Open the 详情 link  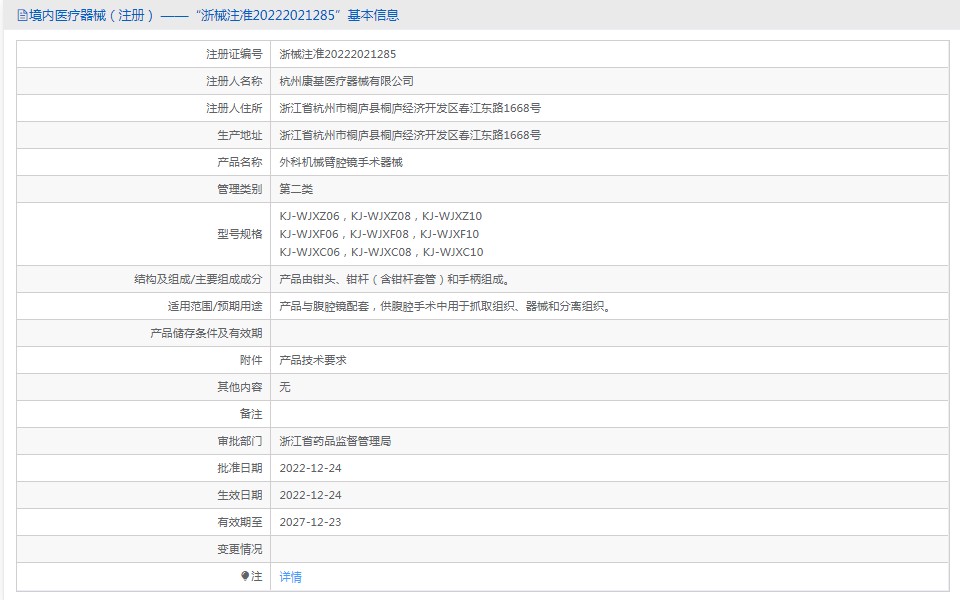tap(290, 576)
